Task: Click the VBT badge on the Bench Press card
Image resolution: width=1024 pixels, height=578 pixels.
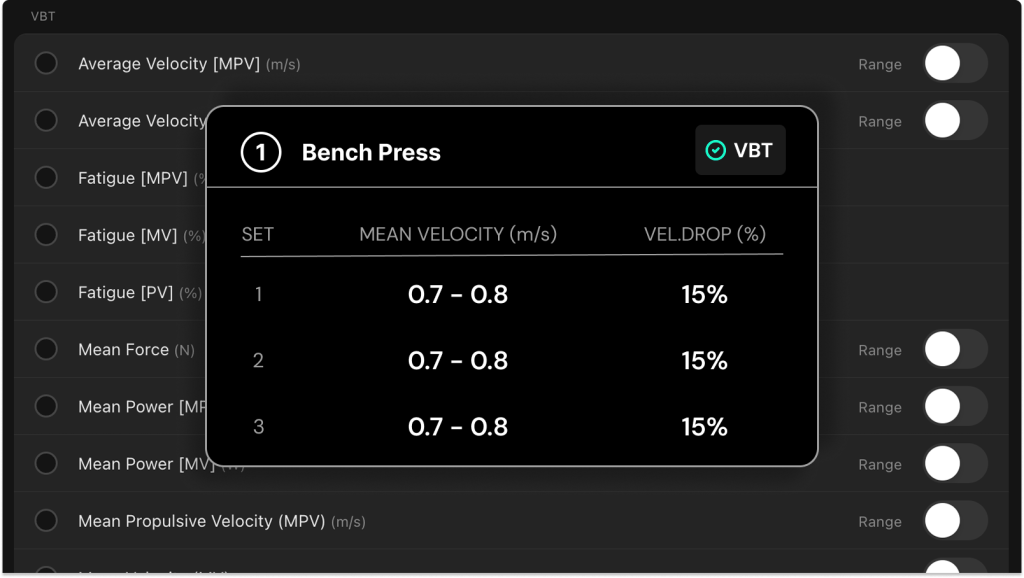Action: (740, 150)
